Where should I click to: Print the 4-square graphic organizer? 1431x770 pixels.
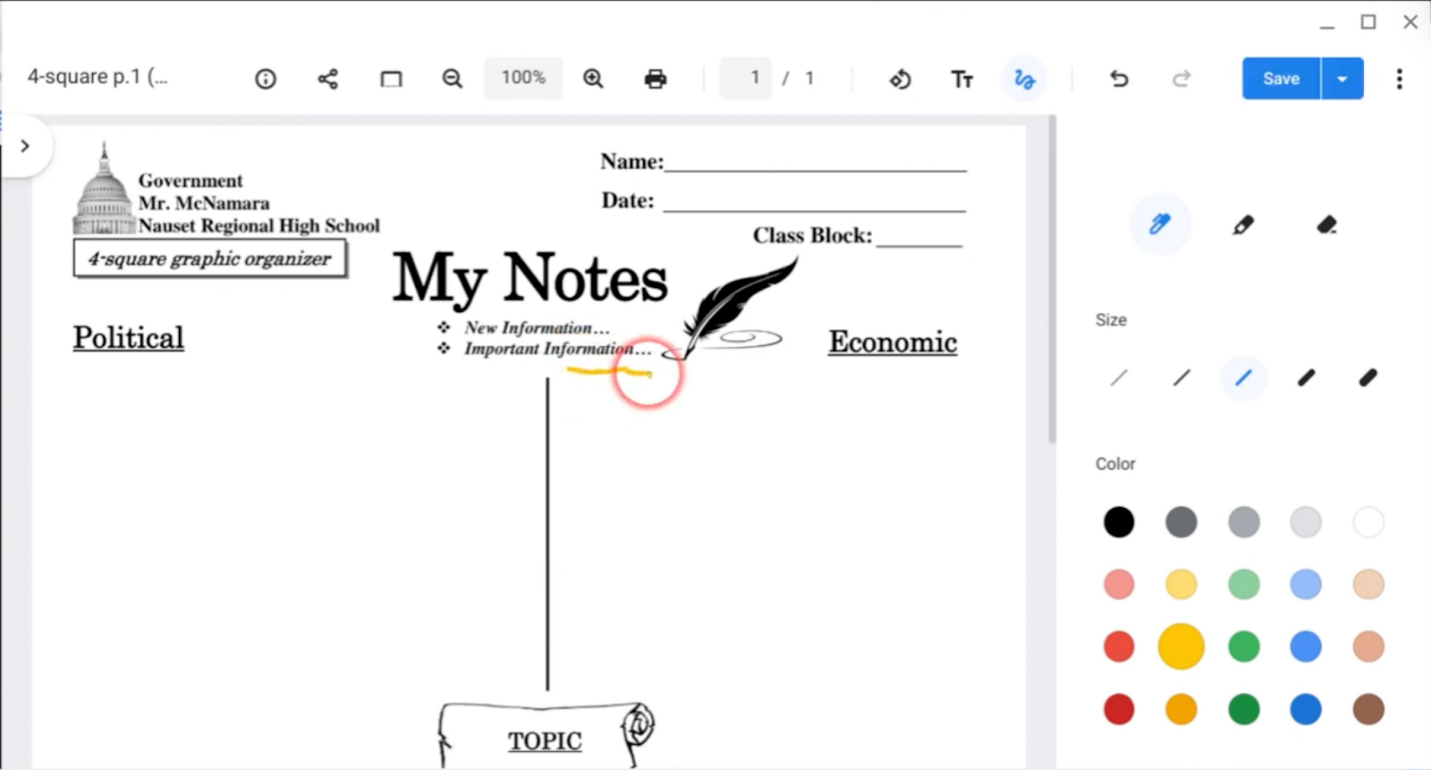(x=655, y=78)
